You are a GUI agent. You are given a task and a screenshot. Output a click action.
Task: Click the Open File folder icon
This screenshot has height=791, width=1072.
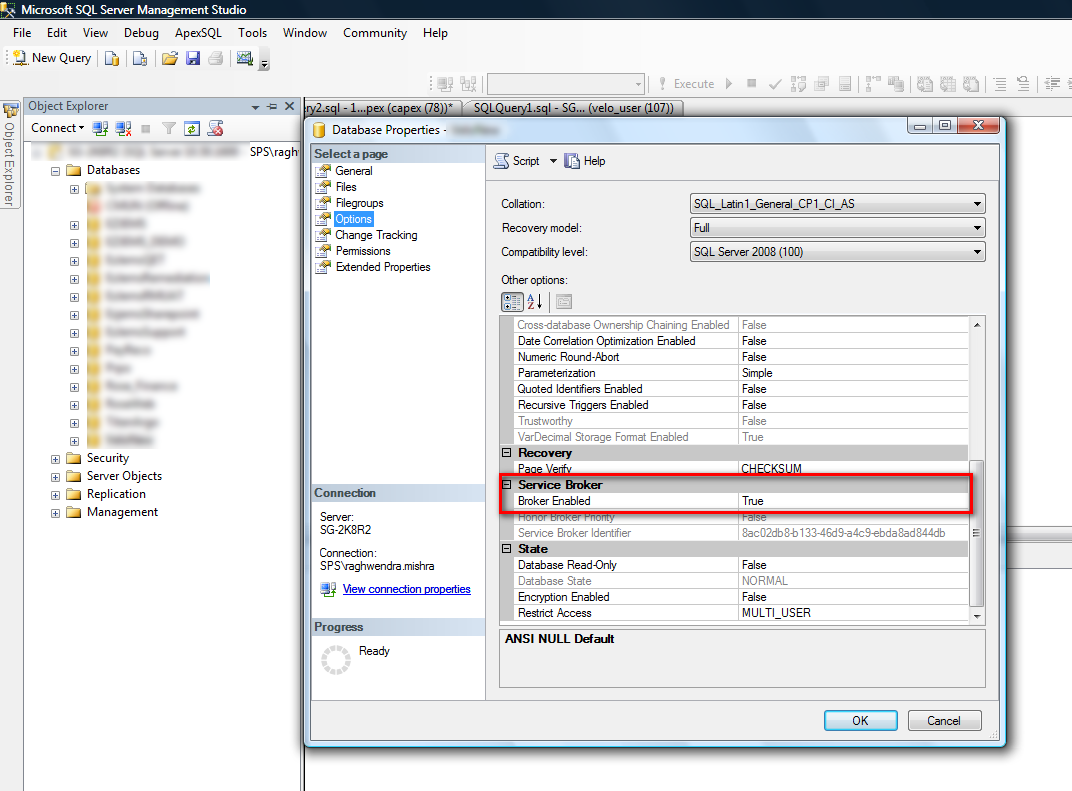tap(170, 59)
